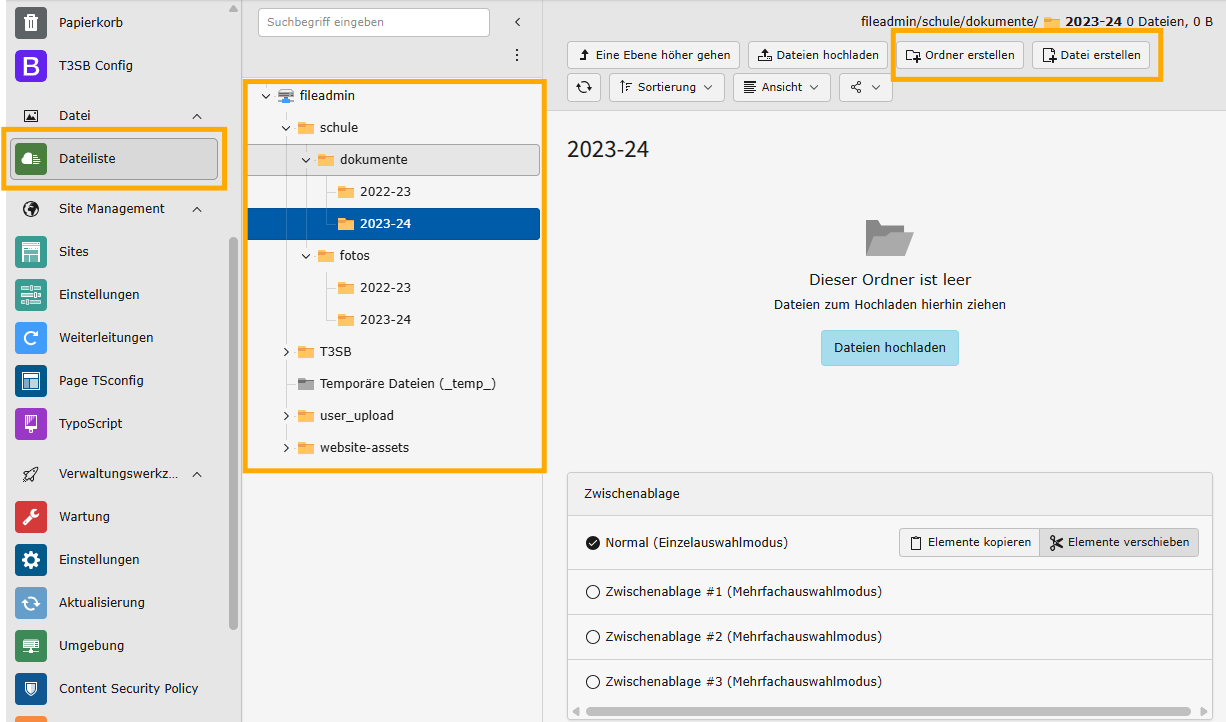This screenshot has height=722, width=1226.
Task: Open Content Security Policy module icon
Action: tap(31, 689)
